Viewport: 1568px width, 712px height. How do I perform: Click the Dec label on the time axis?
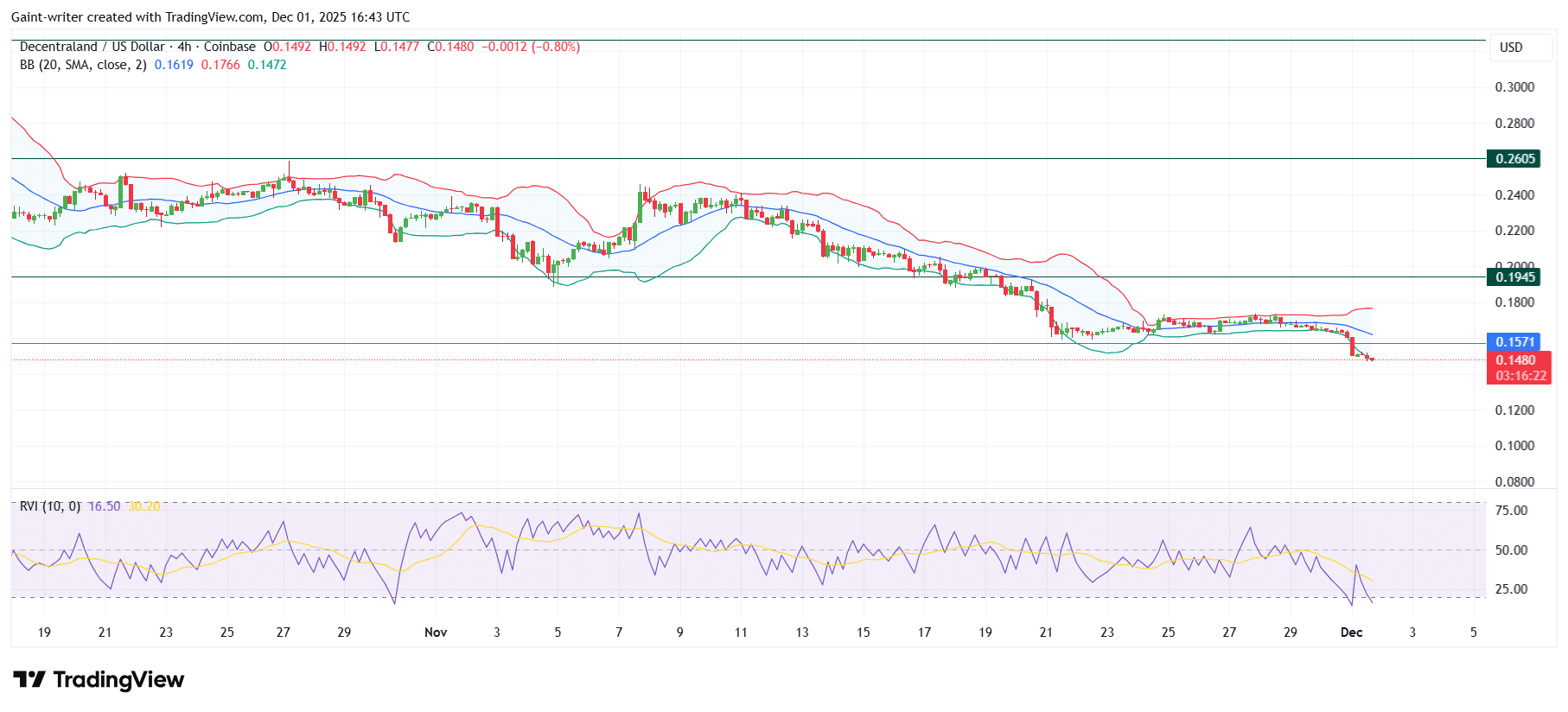pos(1351,633)
